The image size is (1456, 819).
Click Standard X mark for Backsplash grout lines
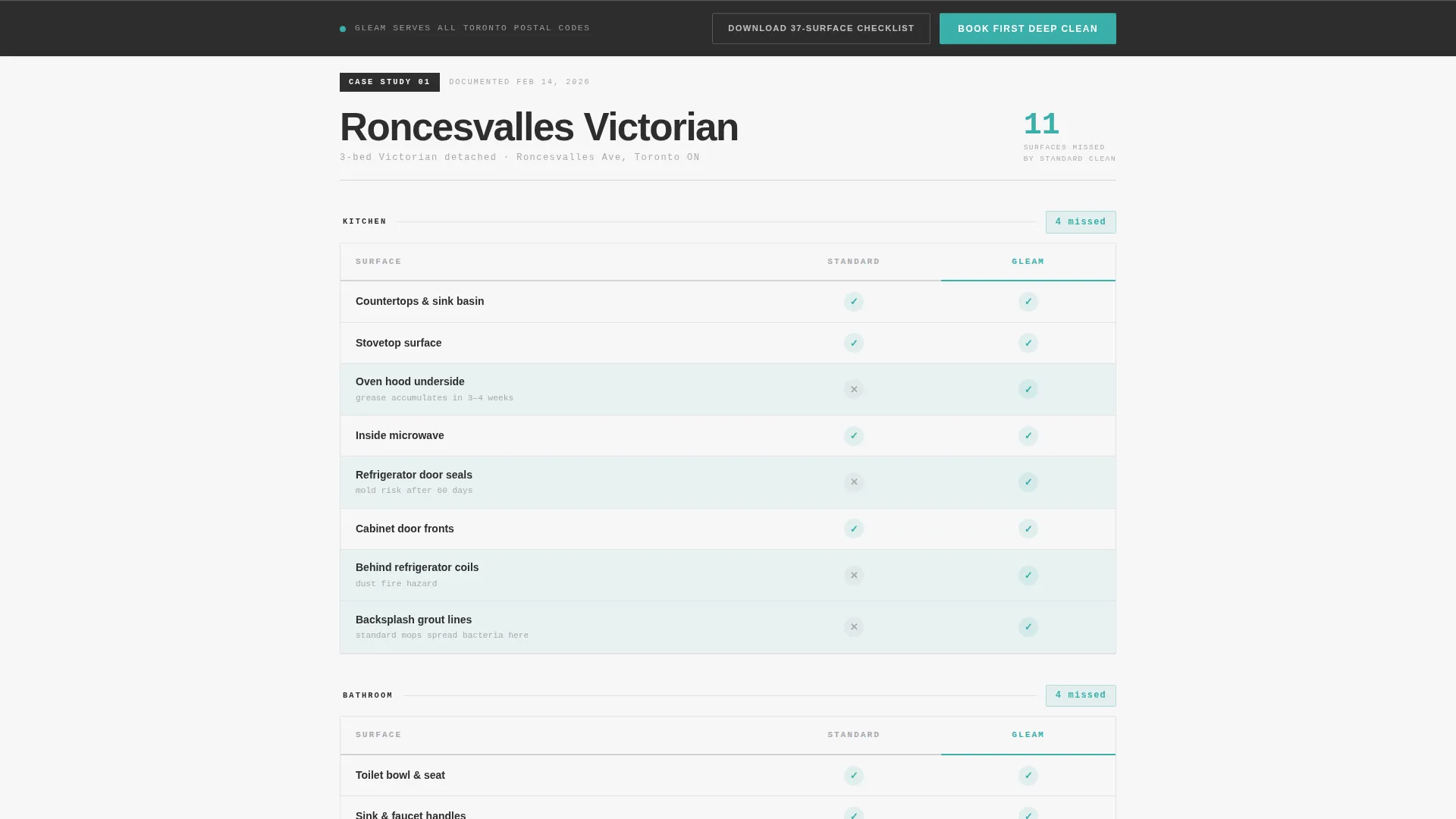coord(854,627)
